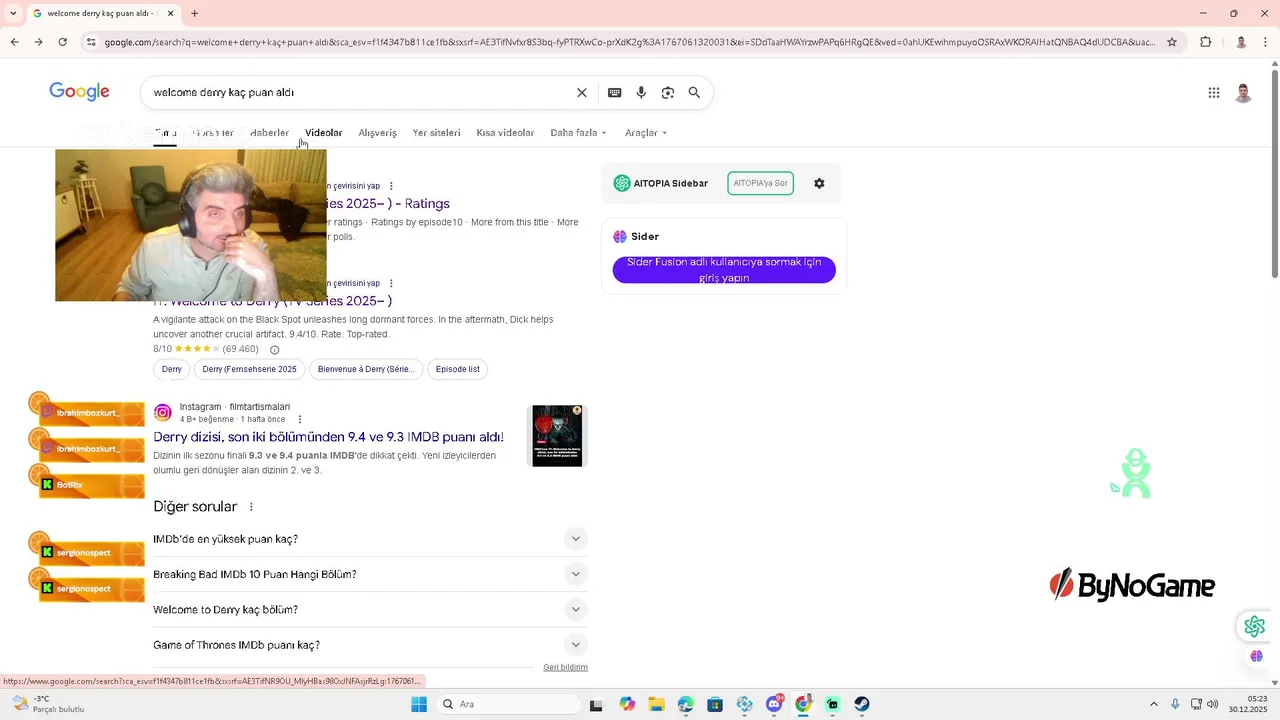Viewport: 1280px width, 720px height.
Task: View site information in the address bar
Action: point(91,42)
